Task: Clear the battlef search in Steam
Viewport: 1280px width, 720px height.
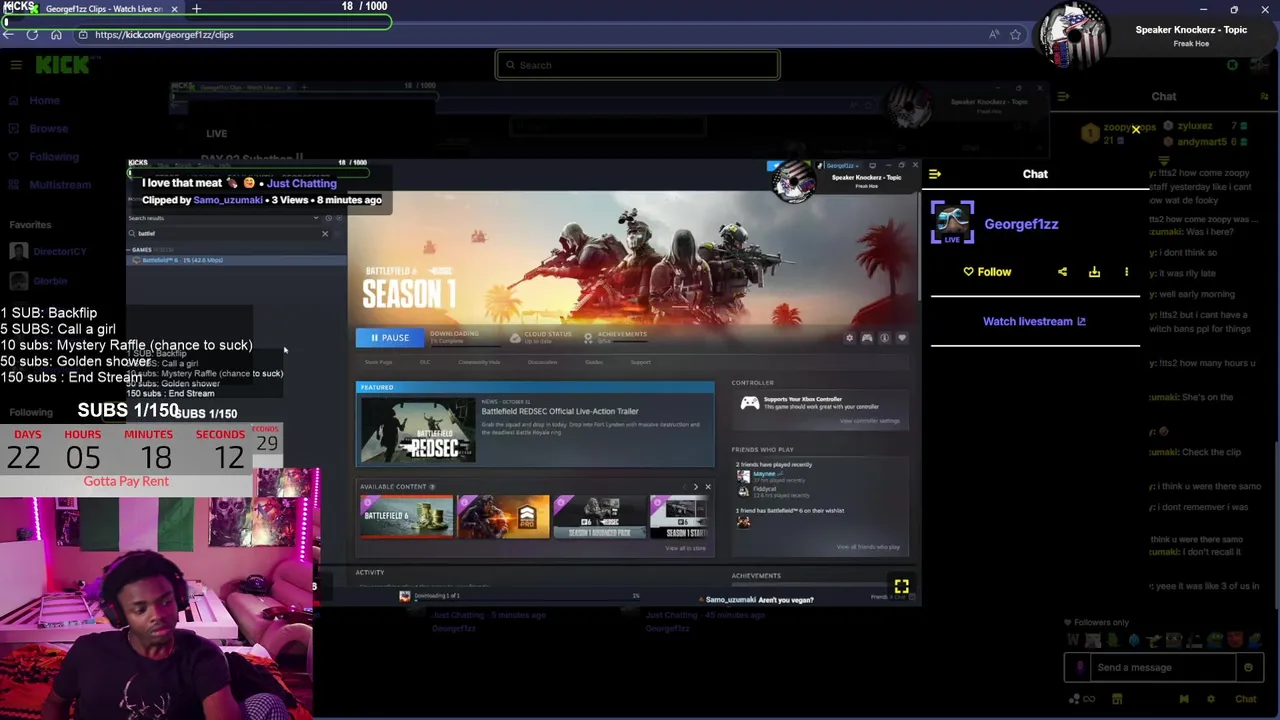Action: click(324, 233)
